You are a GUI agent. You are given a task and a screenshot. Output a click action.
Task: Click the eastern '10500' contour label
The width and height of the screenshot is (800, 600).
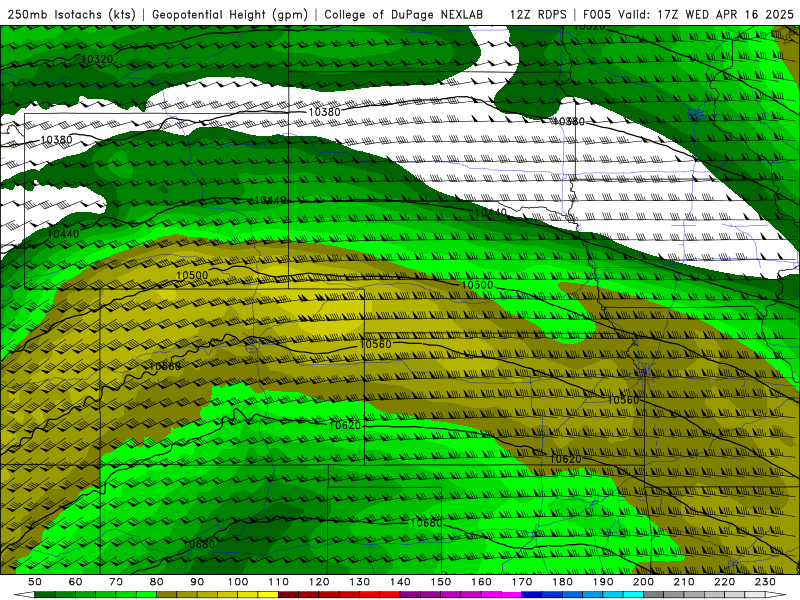pos(478,285)
